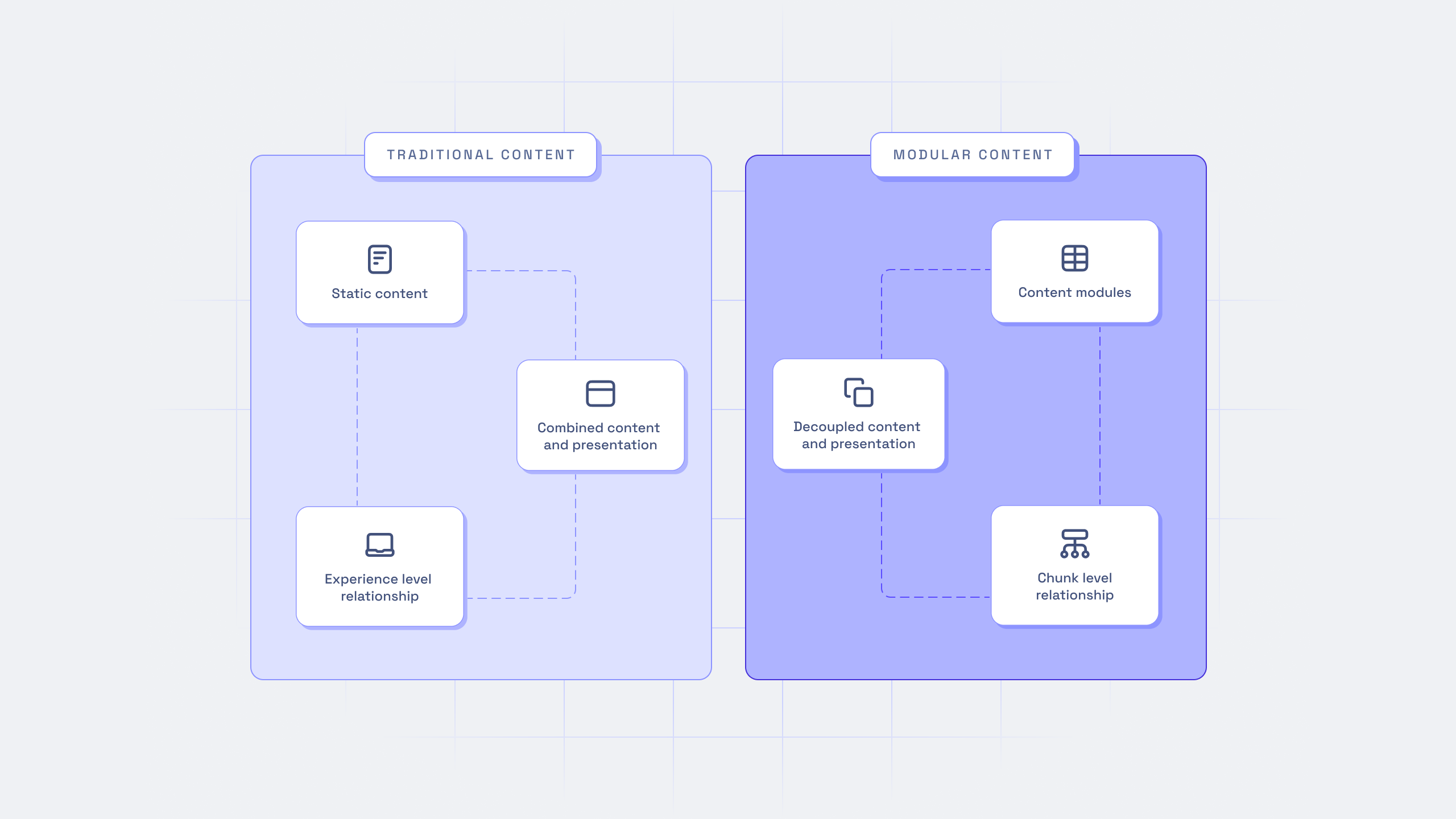1456x819 pixels.
Task: Click the grid icon above Content modules
Action: click(1074, 258)
